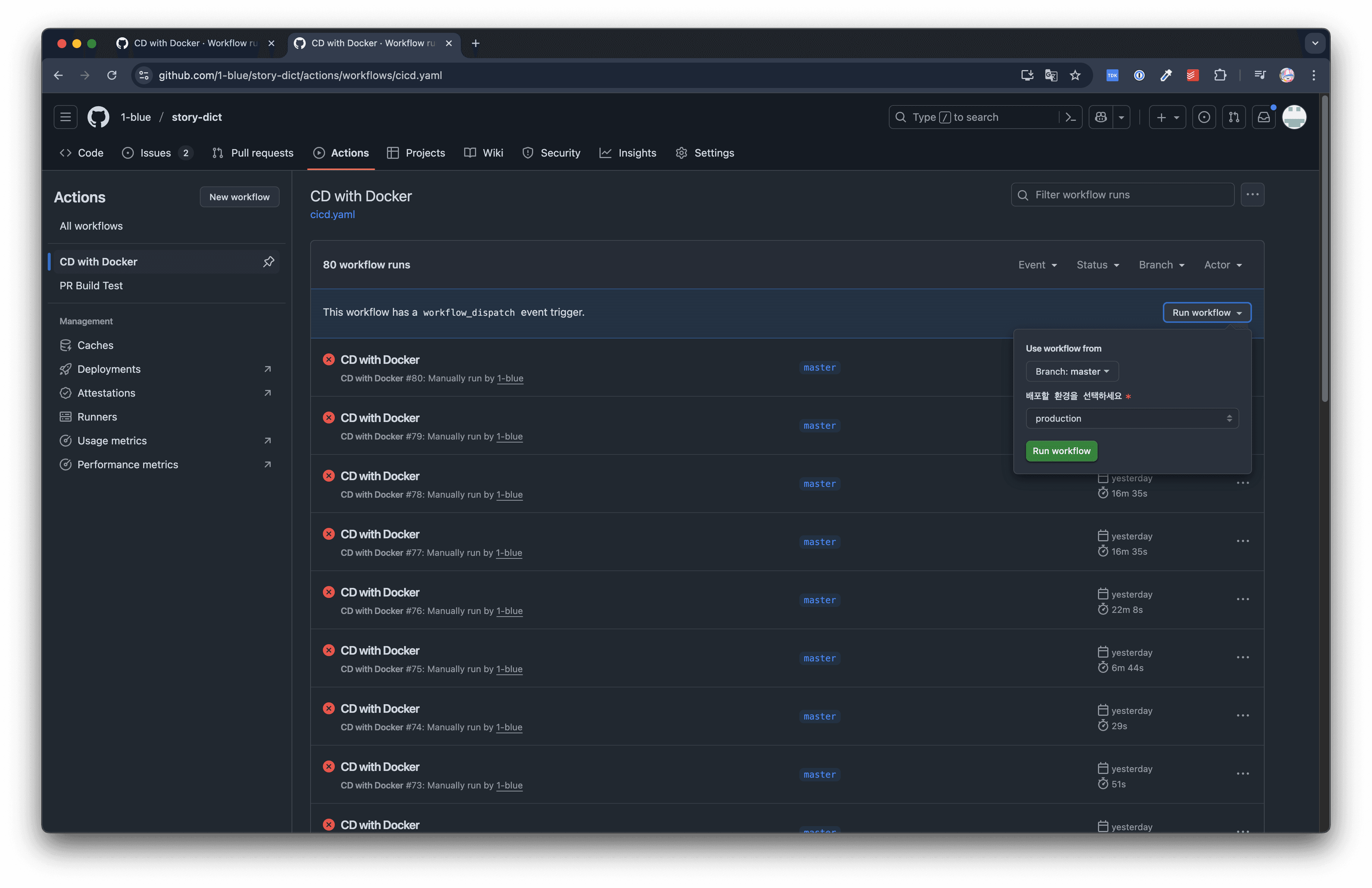Expand the Event filter dropdown
1372x888 pixels.
click(1038, 264)
